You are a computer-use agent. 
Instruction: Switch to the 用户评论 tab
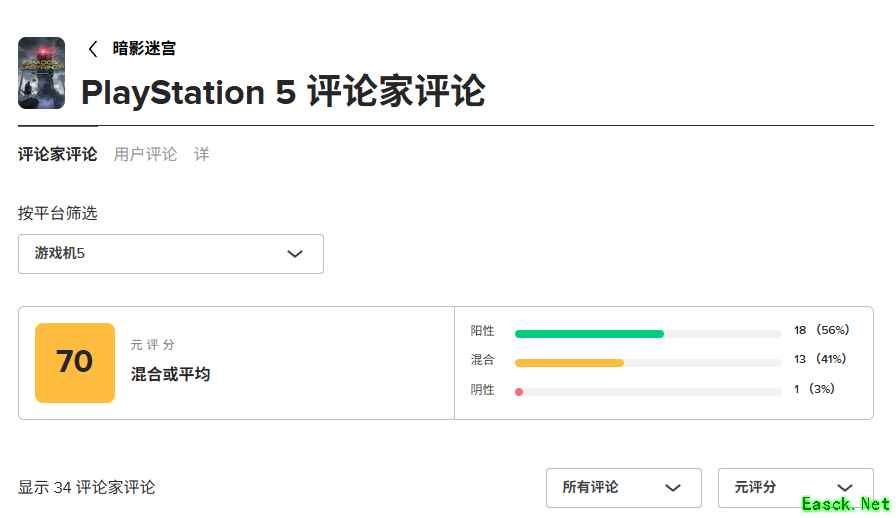pyautogui.click(x=145, y=154)
